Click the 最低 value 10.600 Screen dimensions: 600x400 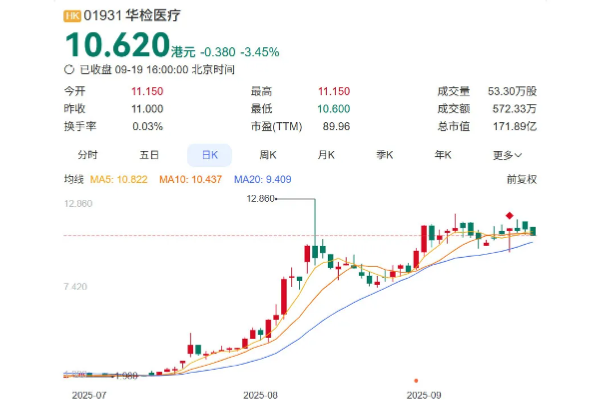[x=334, y=109]
